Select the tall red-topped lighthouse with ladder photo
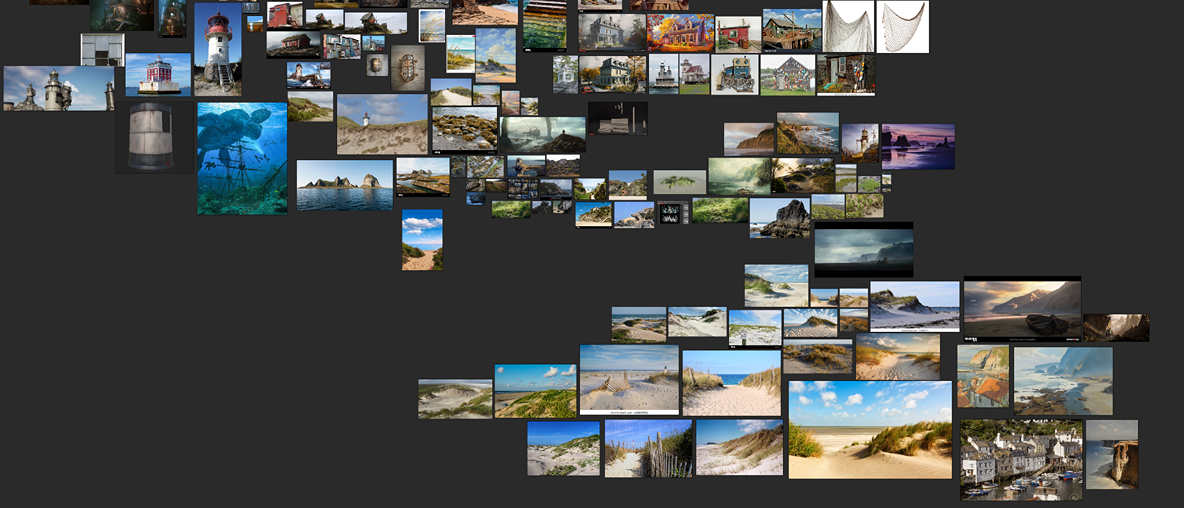Screen dimensions: 1184x508 pos(218,49)
